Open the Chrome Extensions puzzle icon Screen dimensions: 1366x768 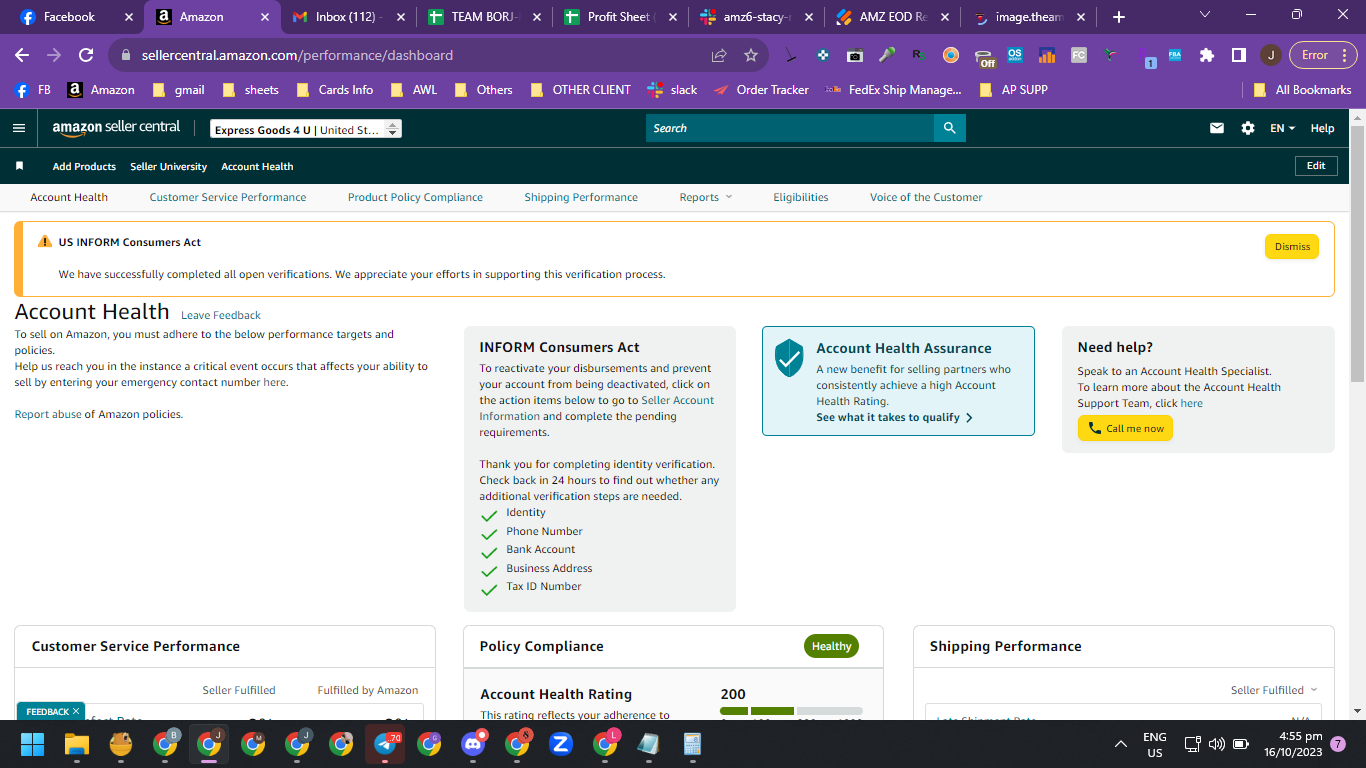pyautogui.click(x=1207, y=55)
